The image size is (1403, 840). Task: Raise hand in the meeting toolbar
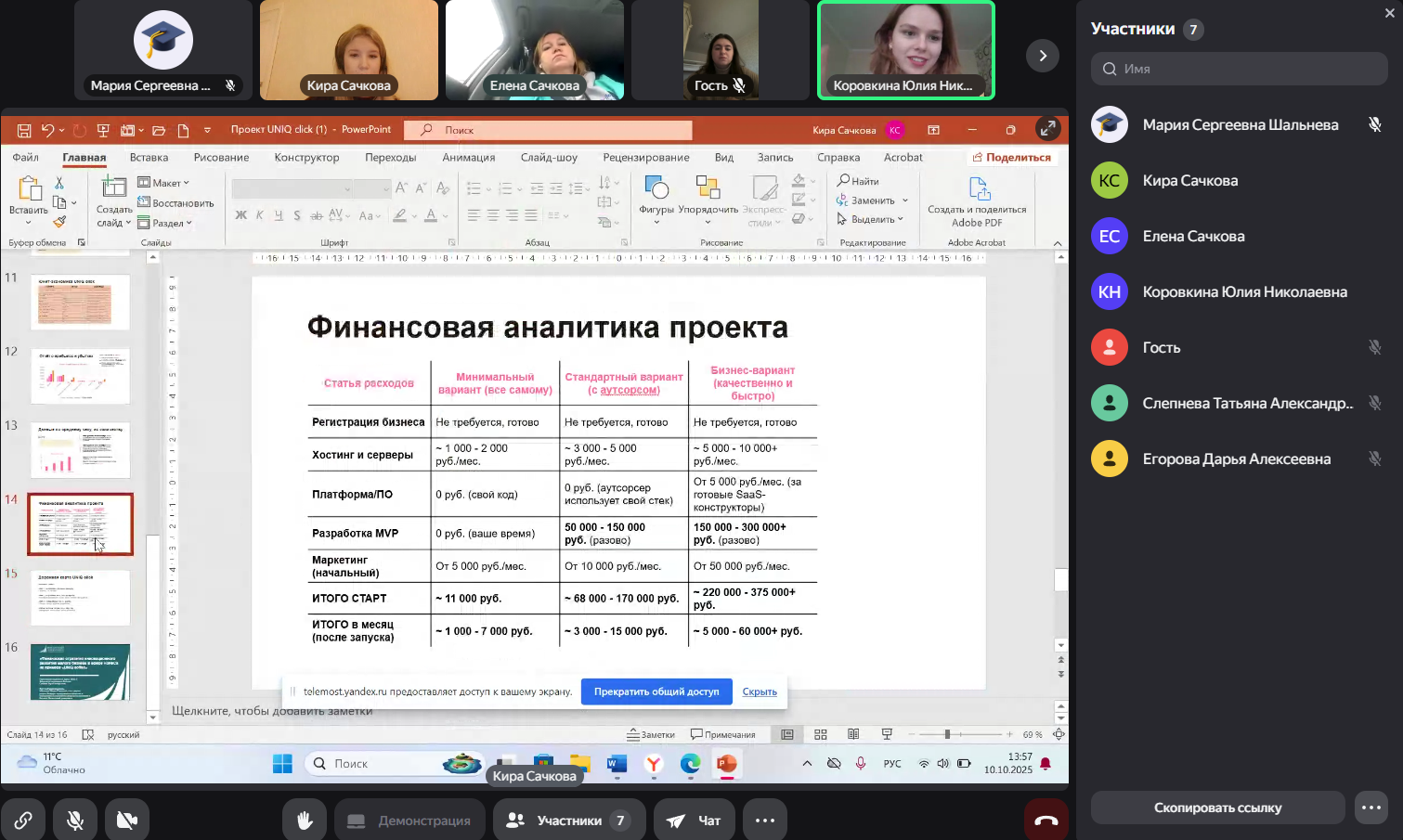point(304,821)
